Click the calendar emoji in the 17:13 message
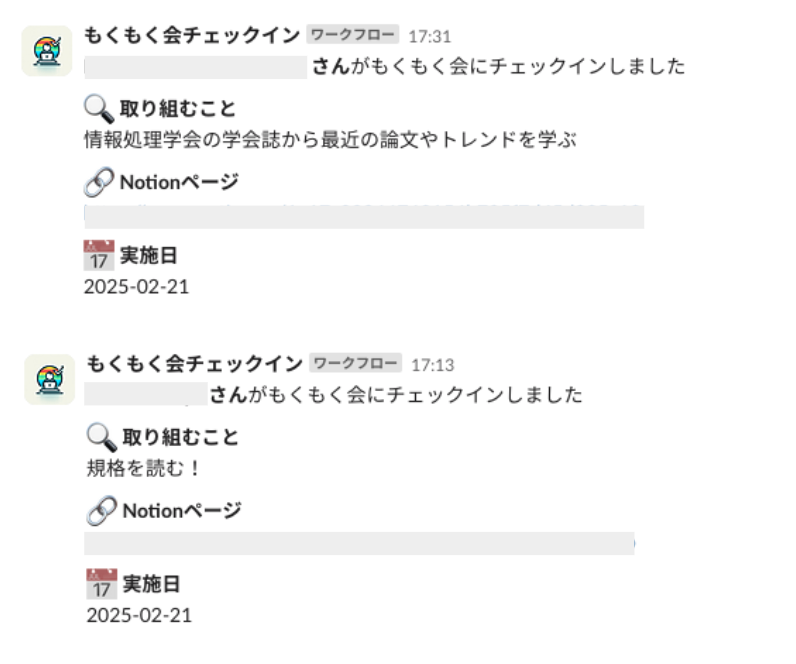 pyautogui.click(x=102, y=584)
